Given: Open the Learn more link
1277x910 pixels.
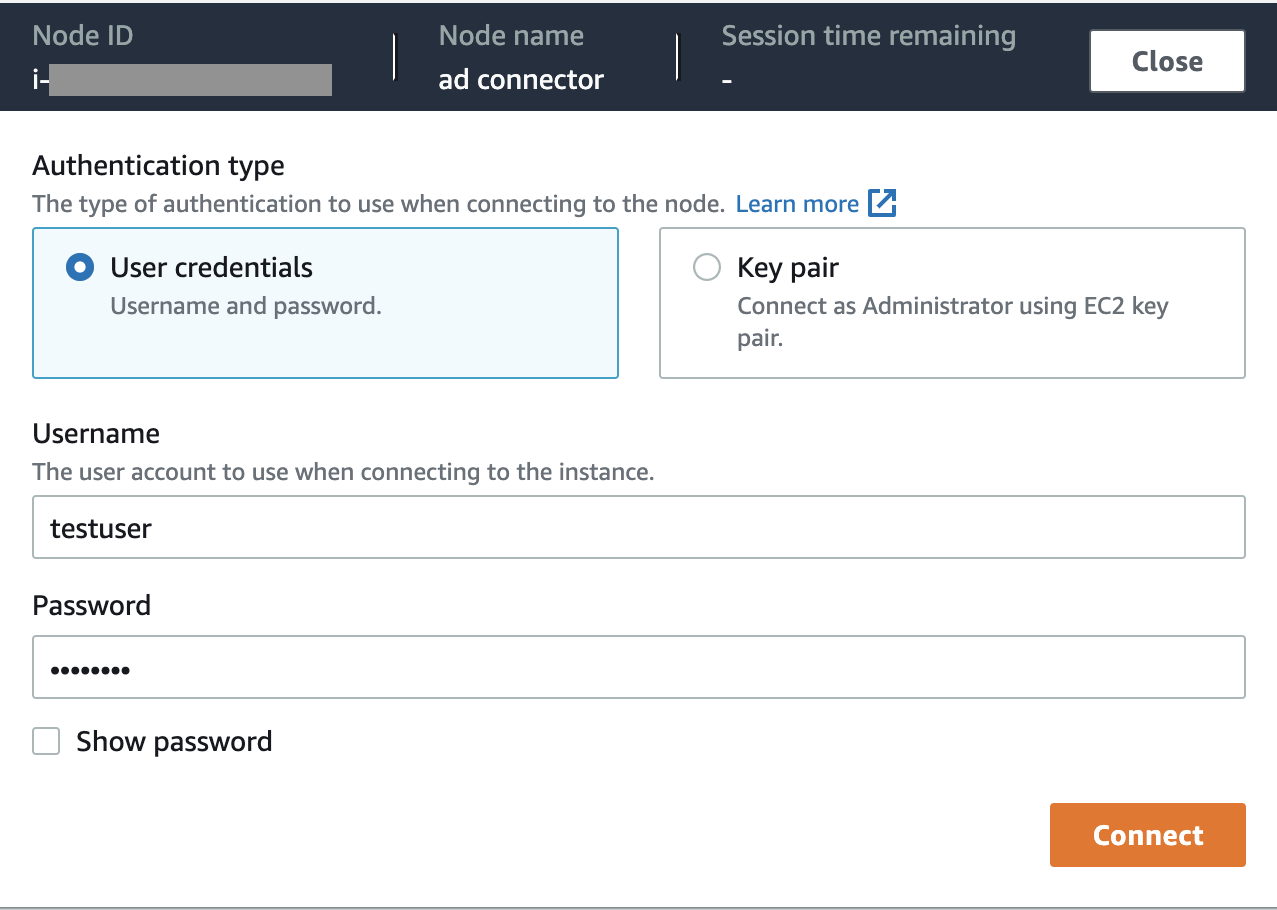Looking at the screenshot, I should 796,204.
